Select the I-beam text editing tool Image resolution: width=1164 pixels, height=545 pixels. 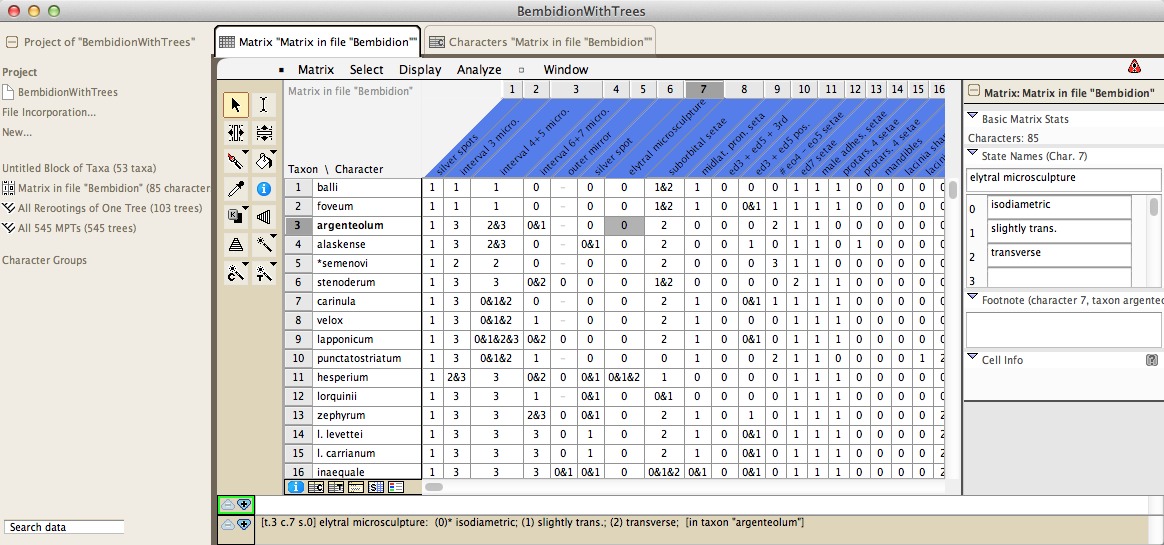pyautogui.click(x=264, y=105)
